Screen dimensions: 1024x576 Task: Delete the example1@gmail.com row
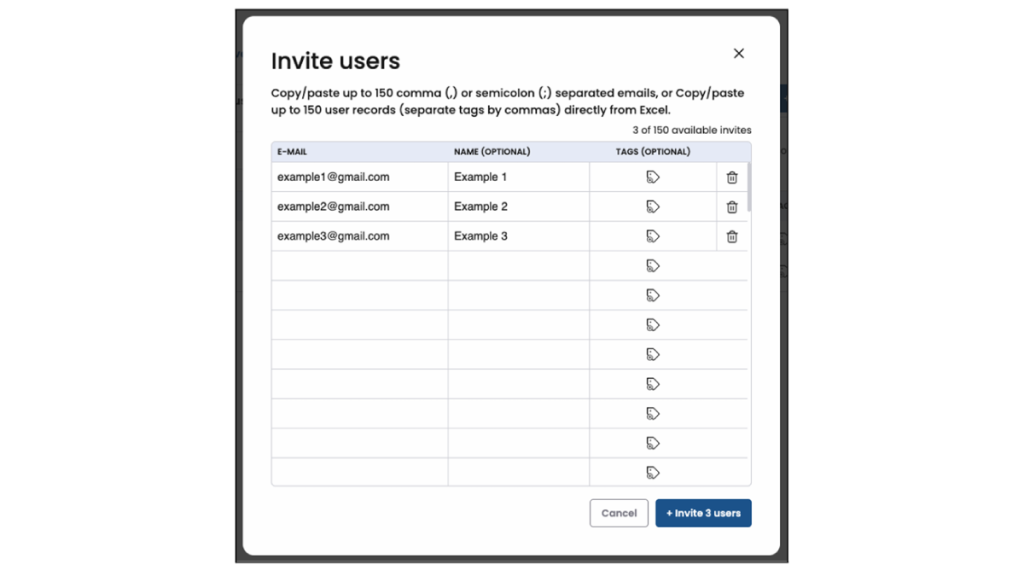[x=732, y=177]
